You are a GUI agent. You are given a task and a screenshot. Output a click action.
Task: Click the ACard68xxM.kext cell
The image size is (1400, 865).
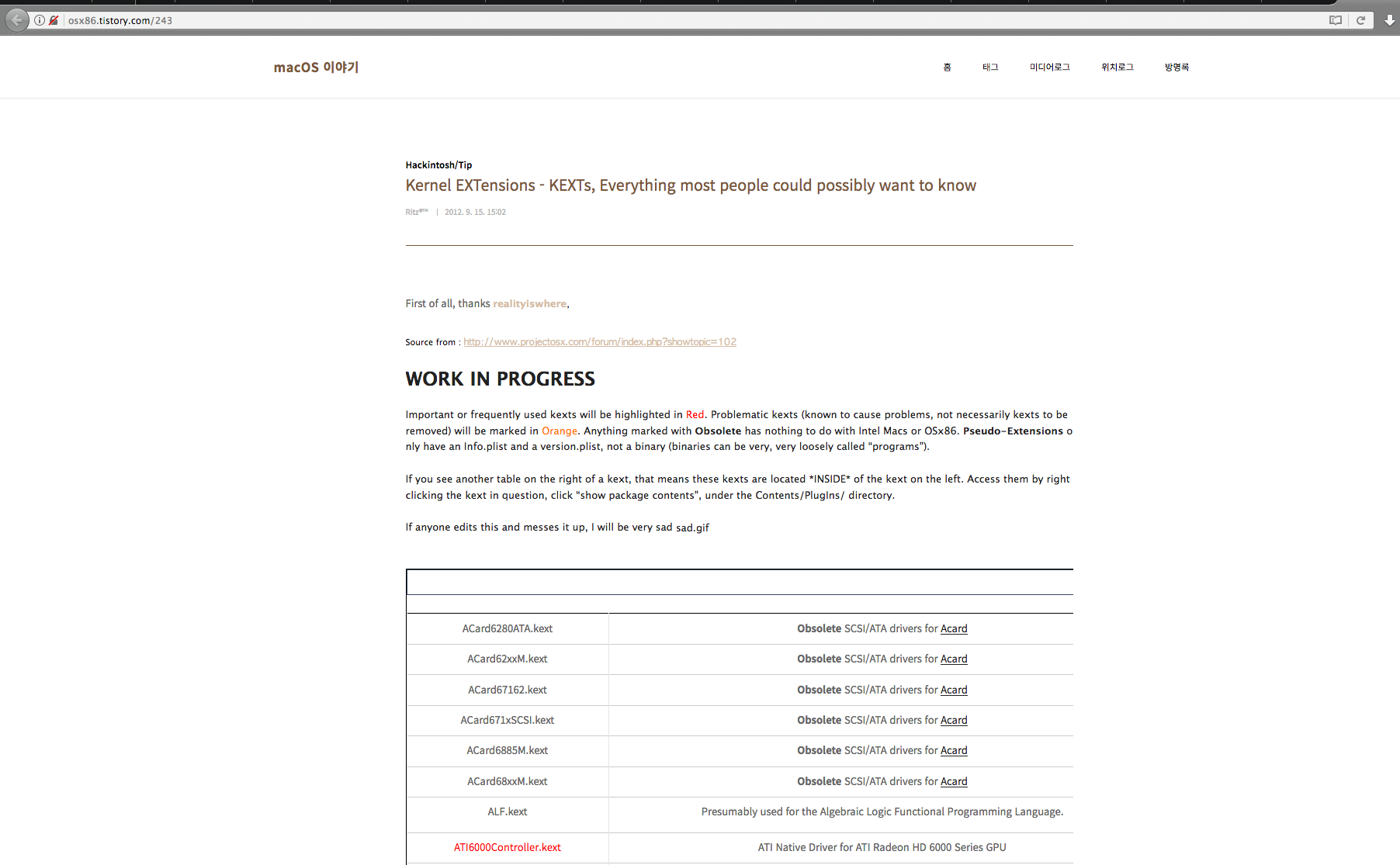508,781
